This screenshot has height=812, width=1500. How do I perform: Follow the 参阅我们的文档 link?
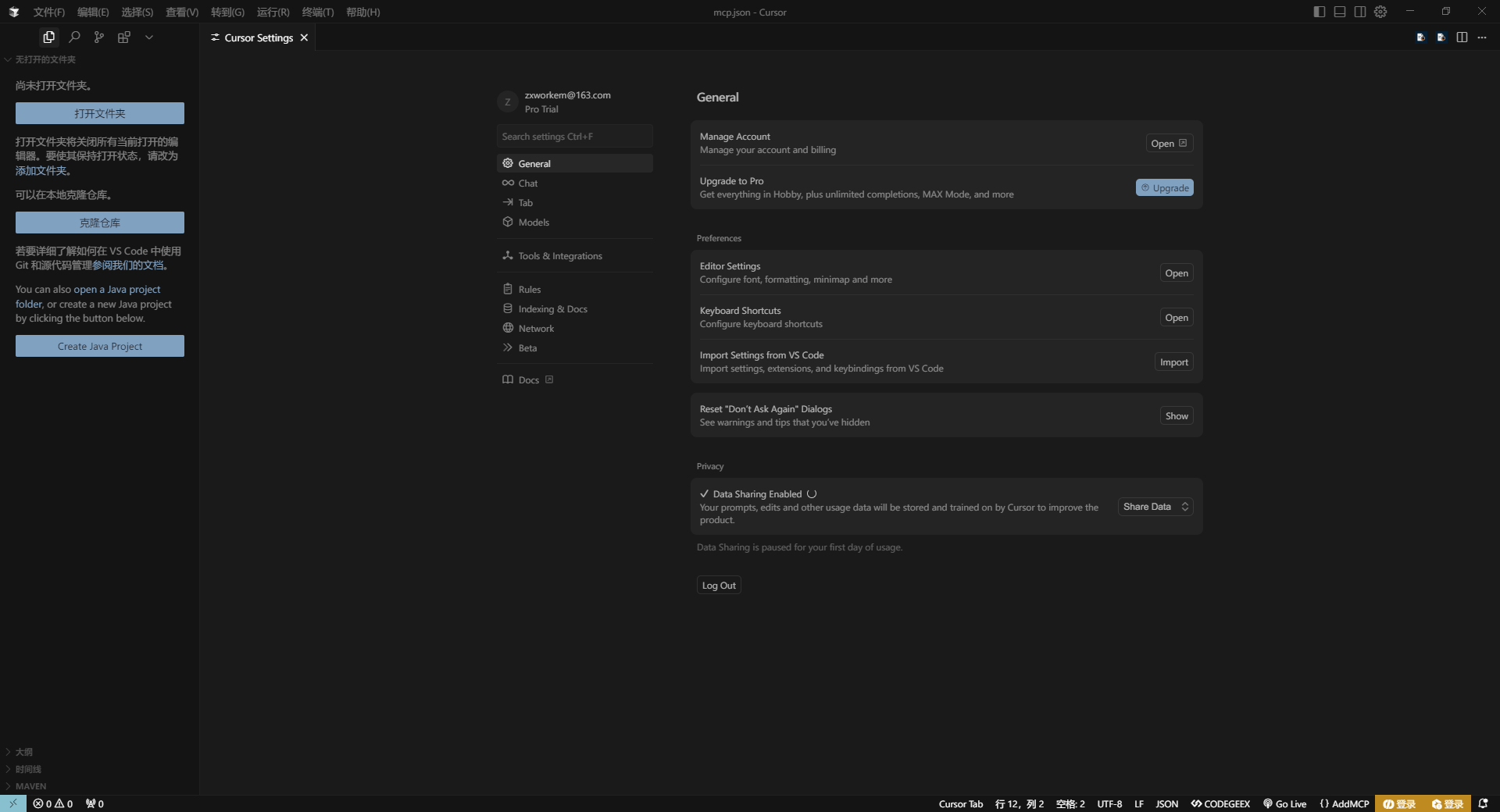pyautogui.click(x=128, y=265)
